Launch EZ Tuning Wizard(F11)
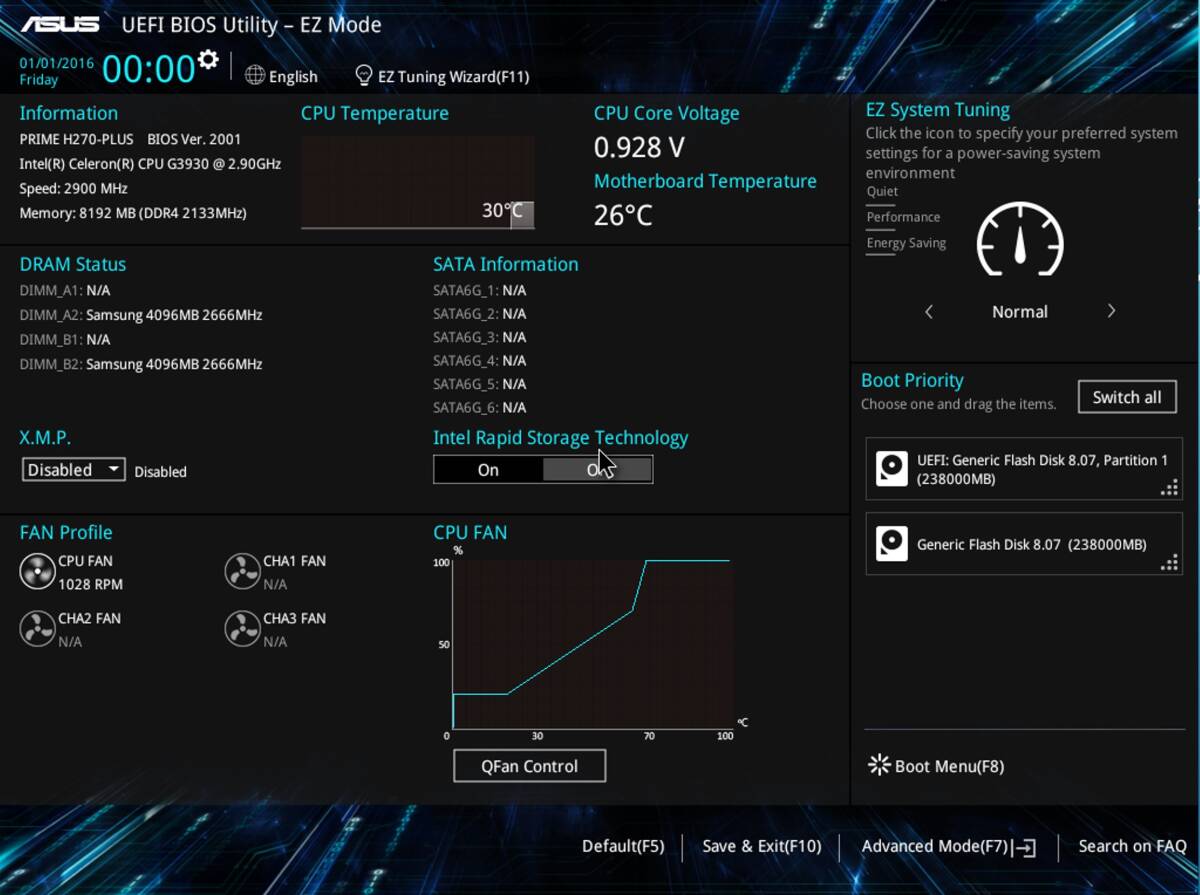This screenshot has width=1200, height=895. pos(443,76)
